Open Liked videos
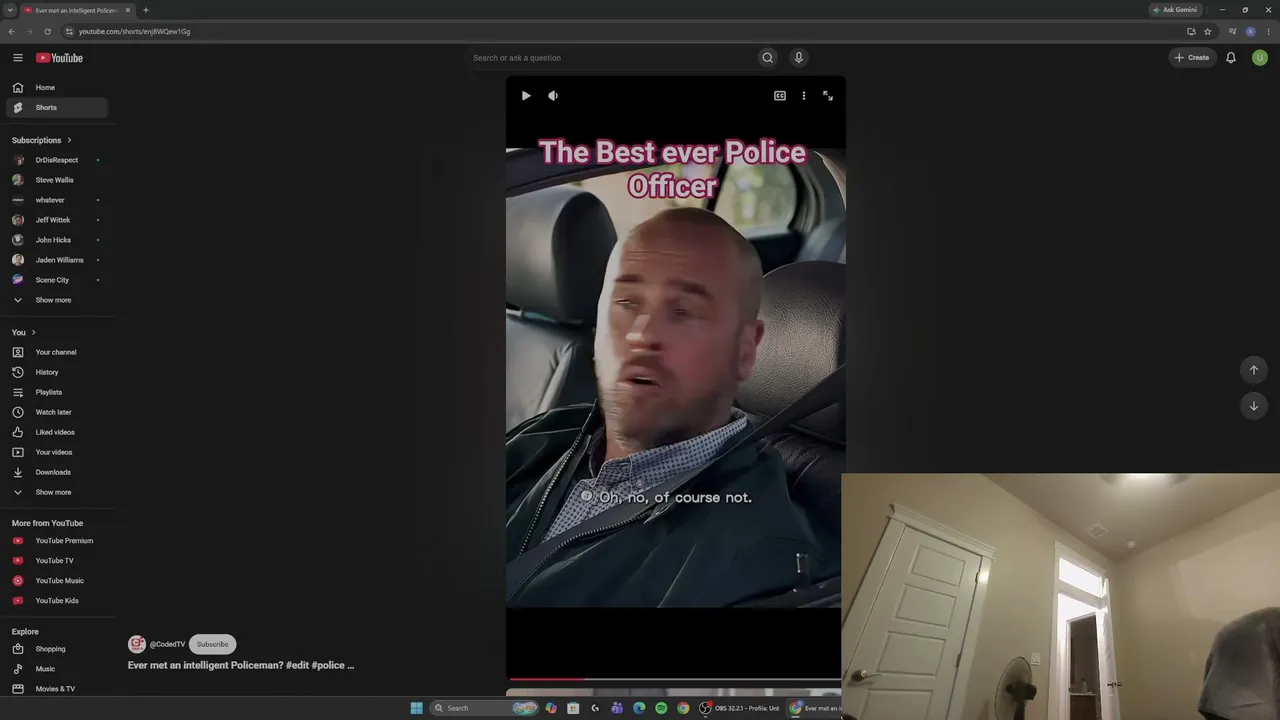Screen dimensions: 1280x720 tap(57, 432)
